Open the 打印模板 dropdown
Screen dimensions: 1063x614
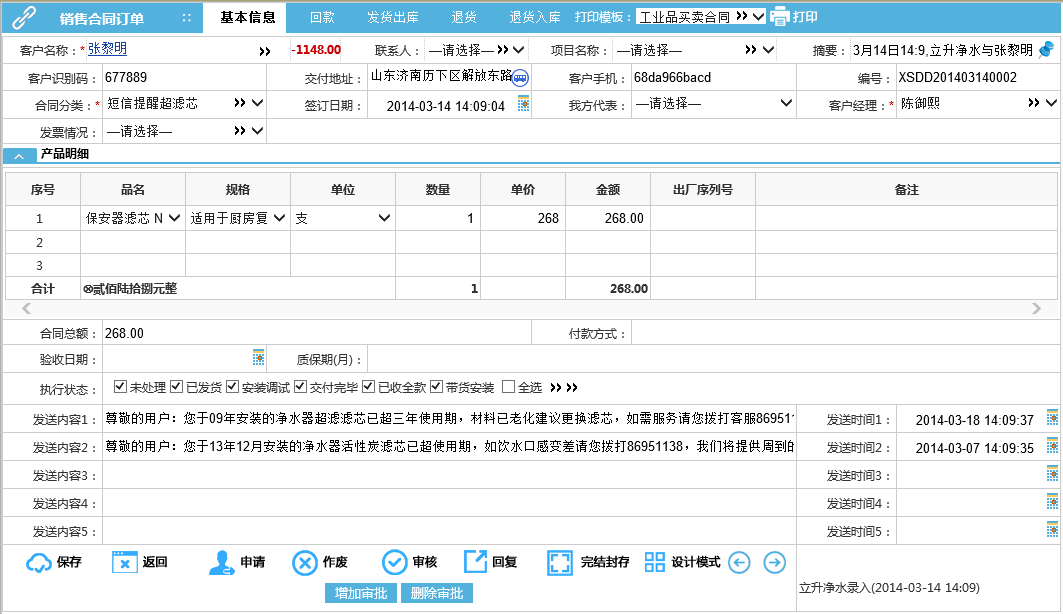[x=759, y=16]
